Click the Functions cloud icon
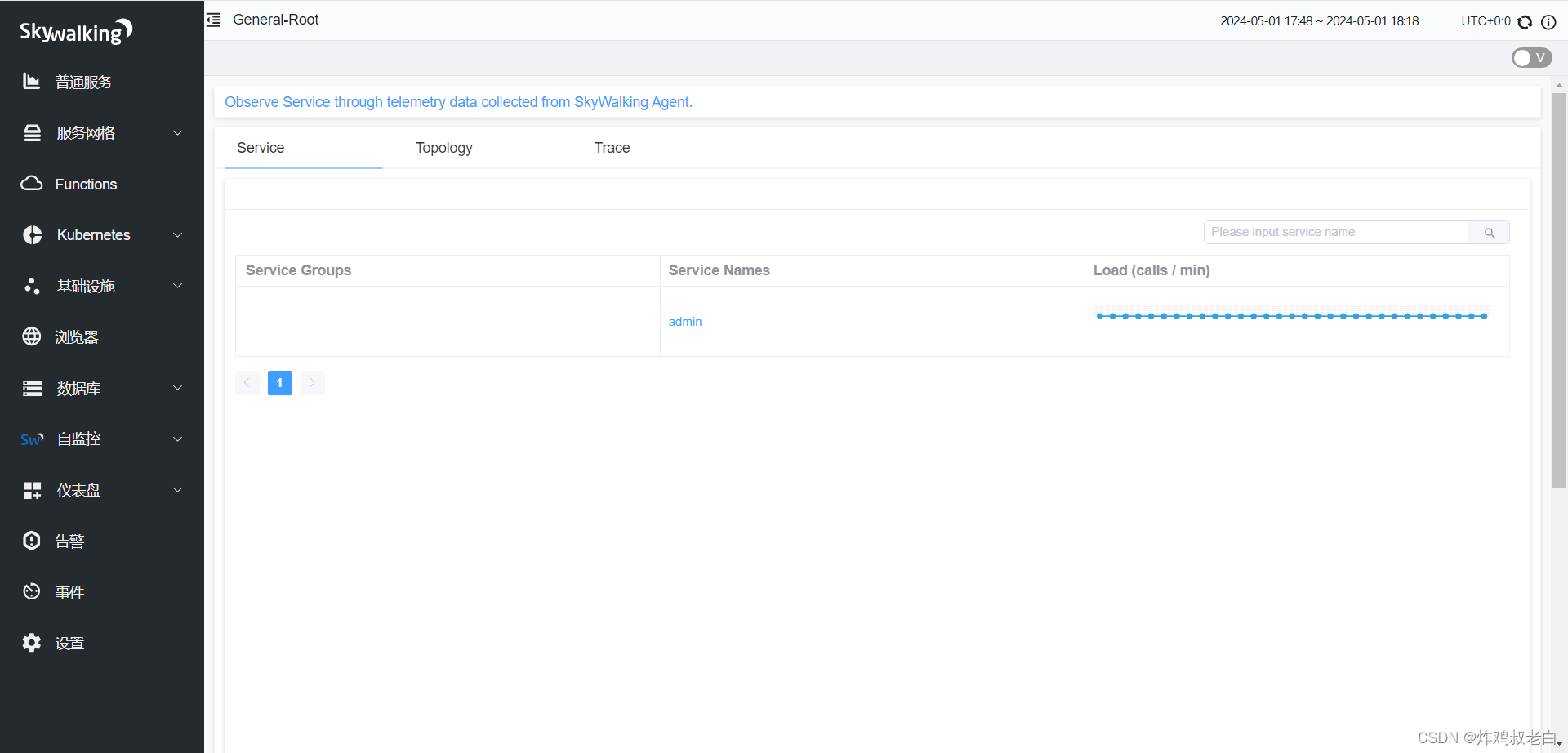Viewport: 1568px width, 753px height. [32, 184]
